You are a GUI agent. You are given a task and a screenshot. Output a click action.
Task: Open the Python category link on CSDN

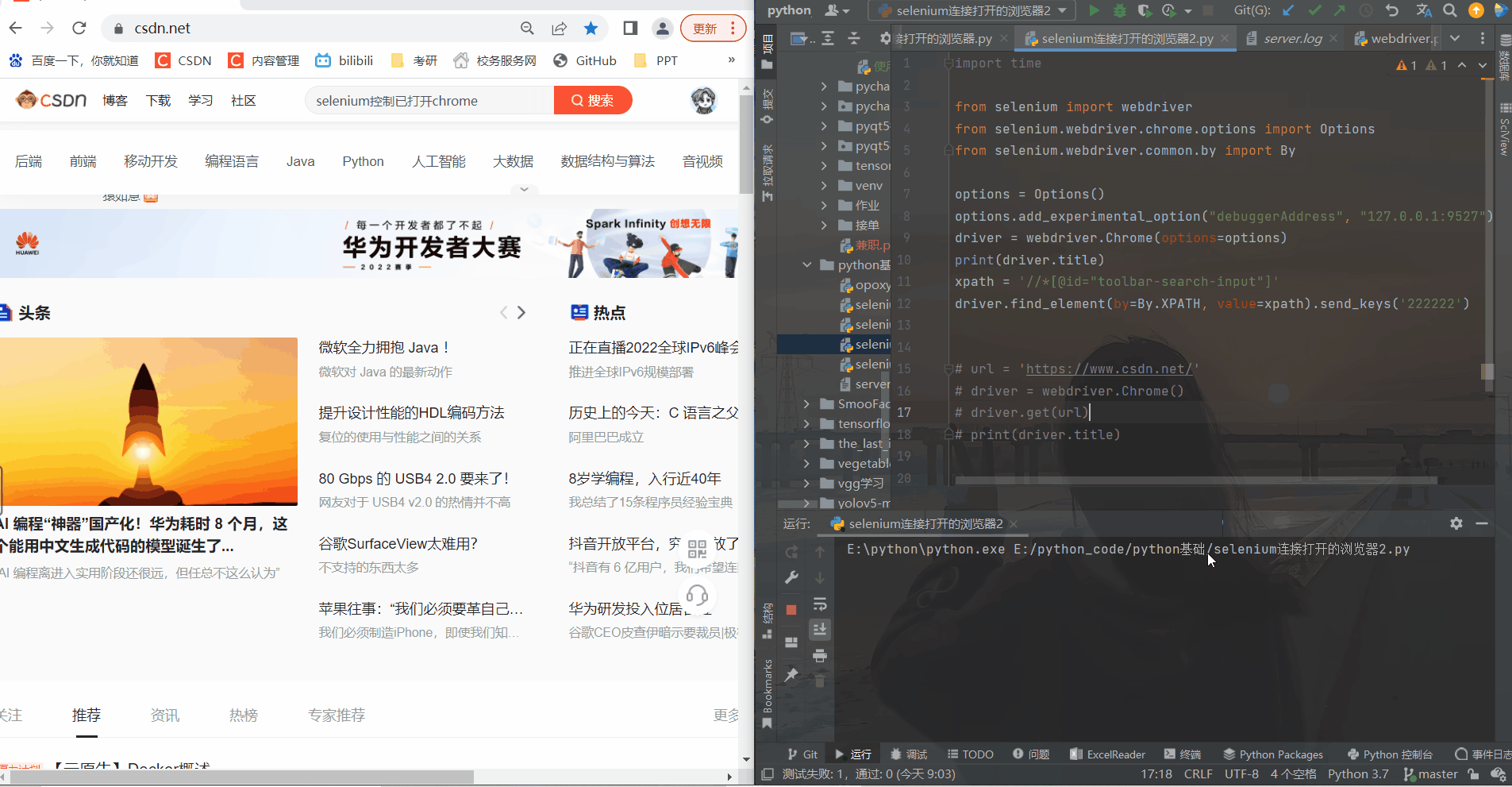pos(364,161)
